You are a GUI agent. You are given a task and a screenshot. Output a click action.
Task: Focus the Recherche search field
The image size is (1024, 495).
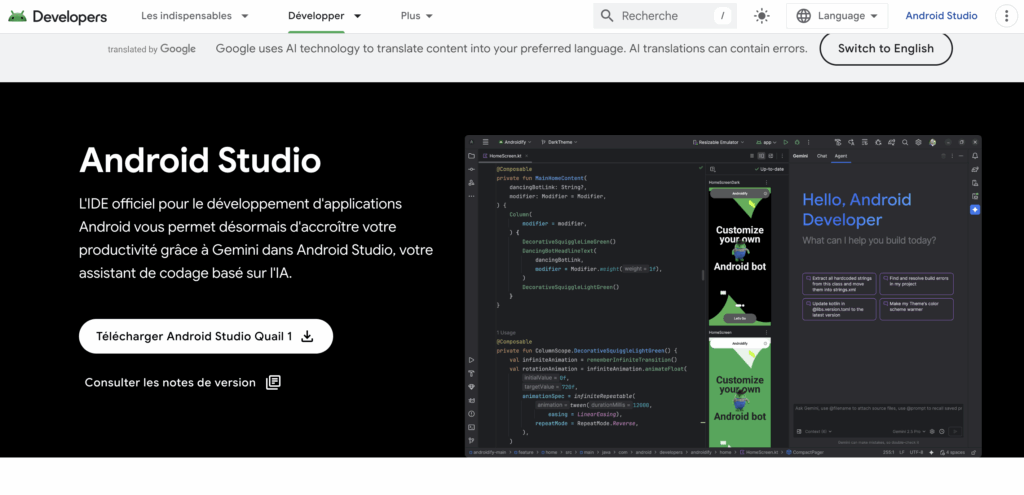coord(665,16)
